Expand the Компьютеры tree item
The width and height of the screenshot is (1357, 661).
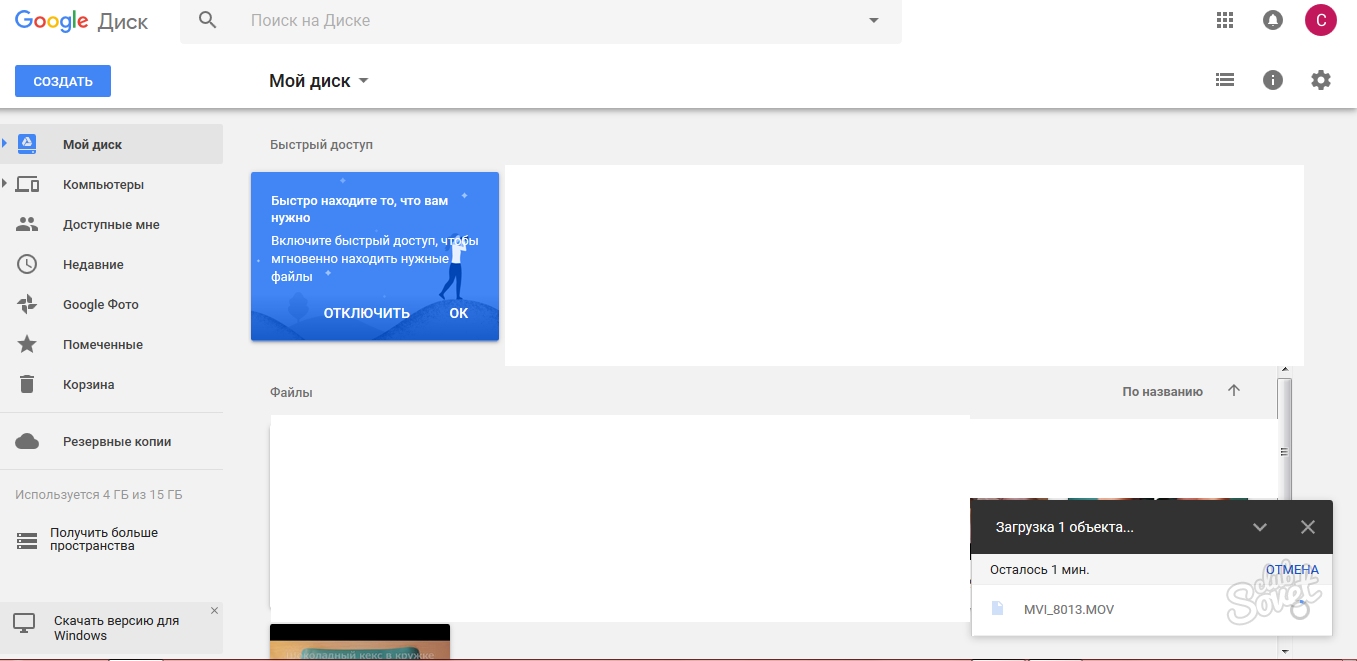[5, 184]
